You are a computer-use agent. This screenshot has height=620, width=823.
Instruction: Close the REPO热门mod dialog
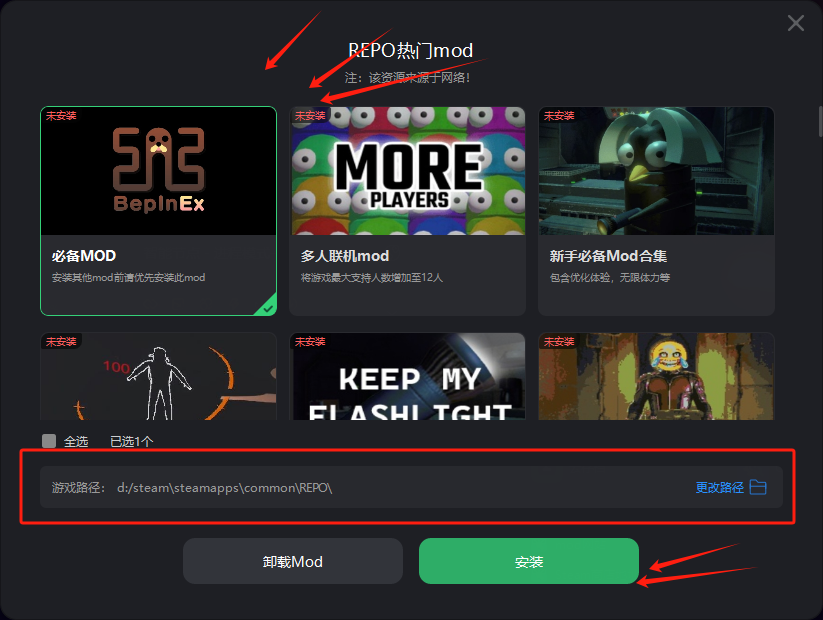point(796,23)
